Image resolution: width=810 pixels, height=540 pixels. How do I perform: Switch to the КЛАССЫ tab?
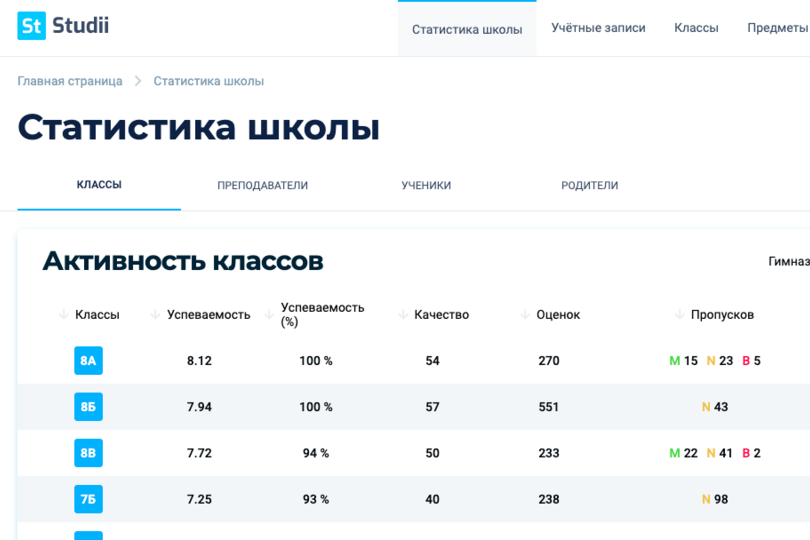[x=99, y=184]
